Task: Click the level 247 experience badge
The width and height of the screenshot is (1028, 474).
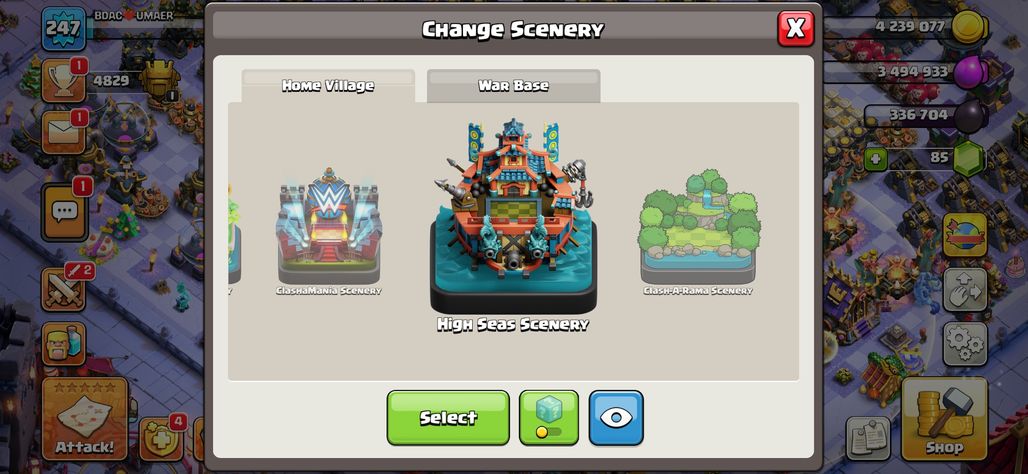Action: 64,29
